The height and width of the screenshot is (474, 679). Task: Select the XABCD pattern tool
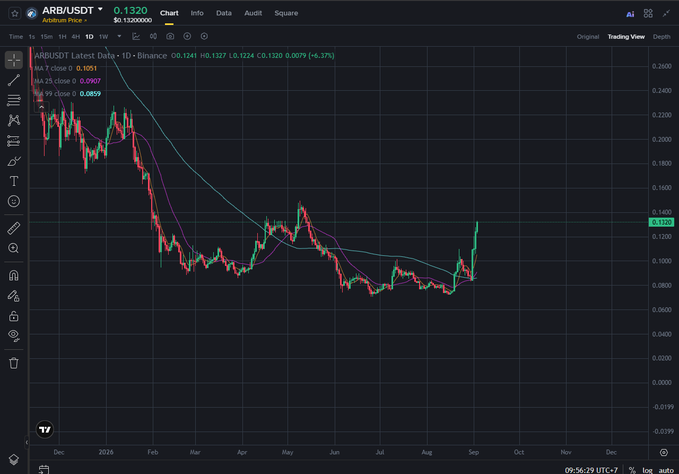[14, 120]
